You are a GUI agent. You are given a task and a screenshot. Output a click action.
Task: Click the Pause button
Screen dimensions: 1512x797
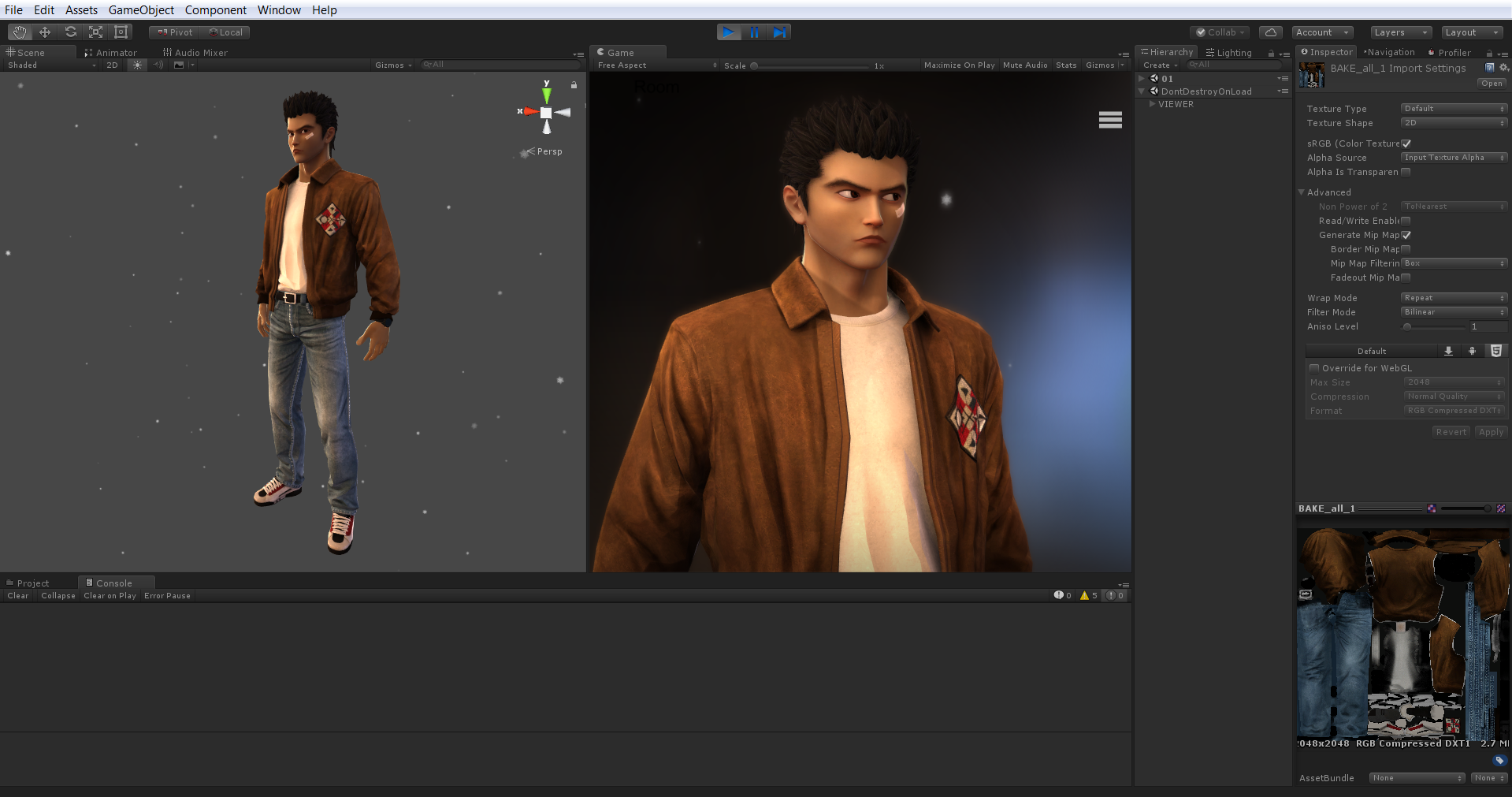[754, 32]
